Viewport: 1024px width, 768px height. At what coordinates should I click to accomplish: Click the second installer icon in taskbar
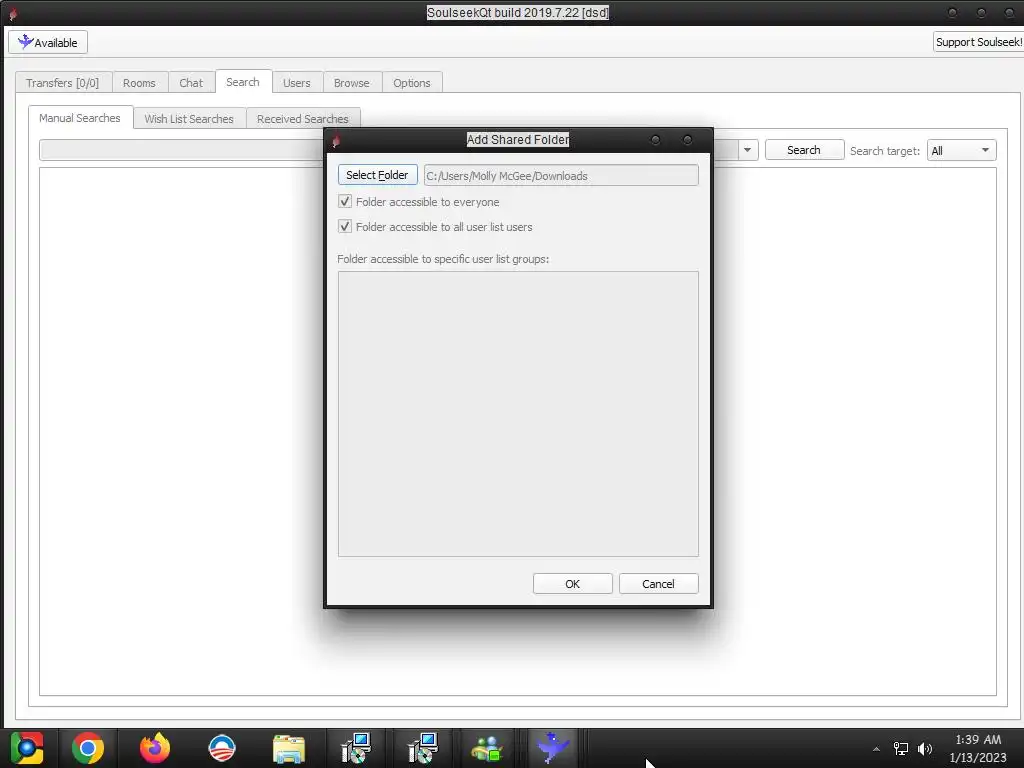[423, 748]
